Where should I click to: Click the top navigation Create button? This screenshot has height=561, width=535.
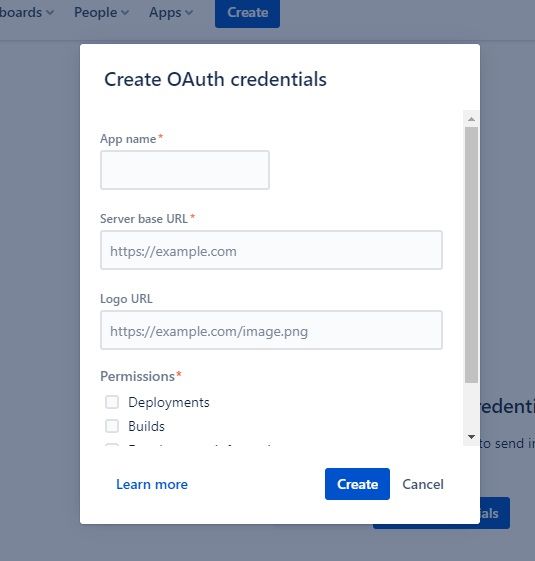pos(247,13)
